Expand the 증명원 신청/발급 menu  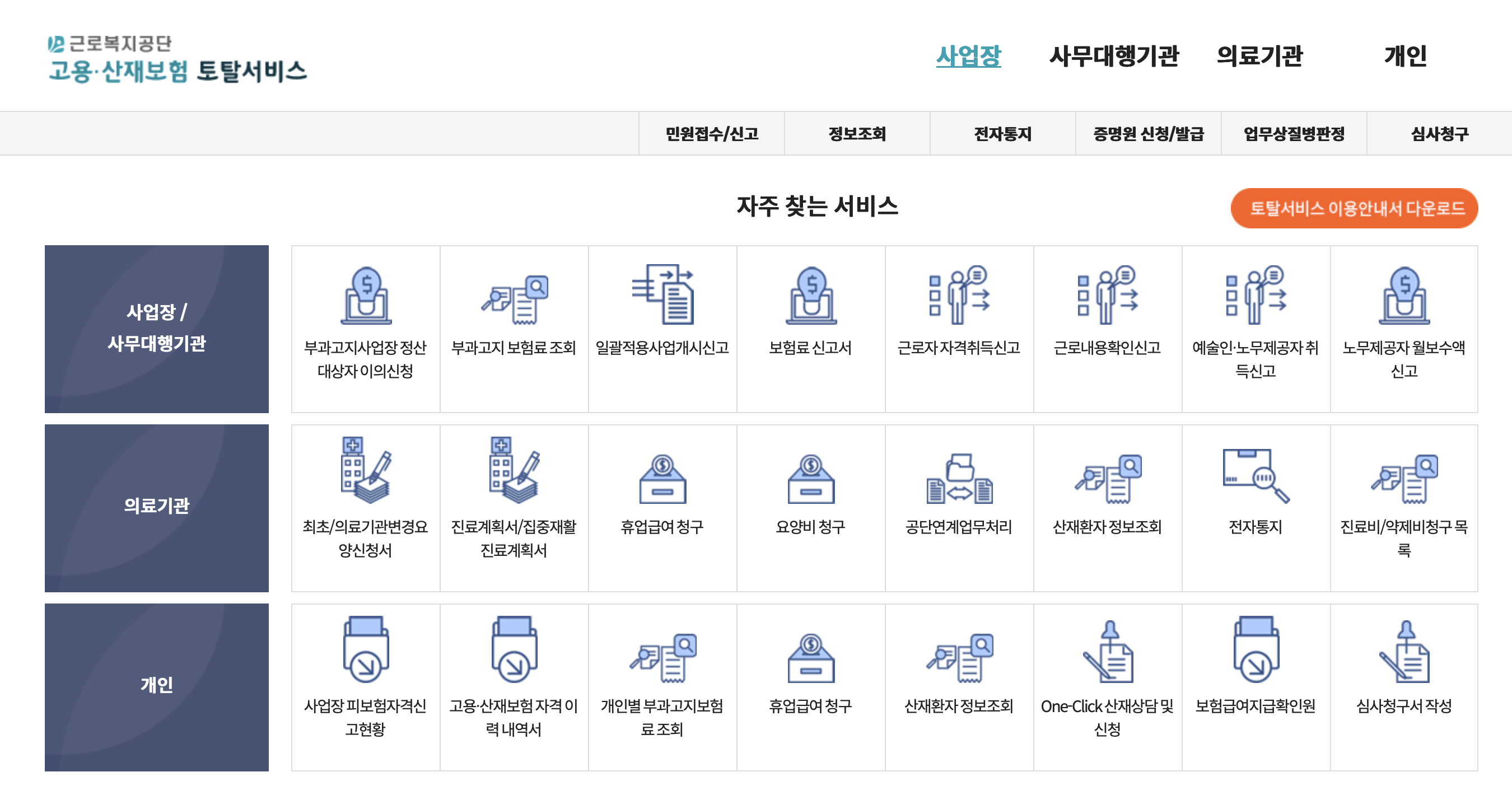coord(1148,134)
